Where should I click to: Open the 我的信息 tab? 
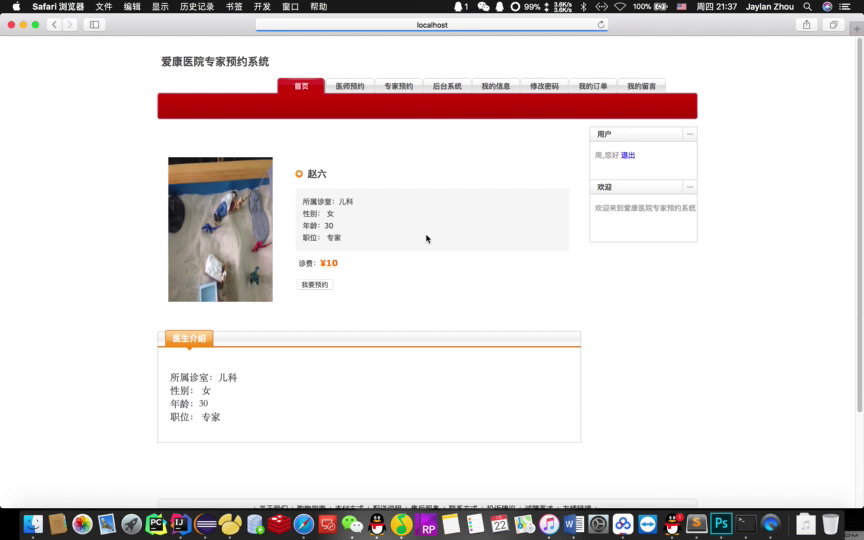[495, 86]
